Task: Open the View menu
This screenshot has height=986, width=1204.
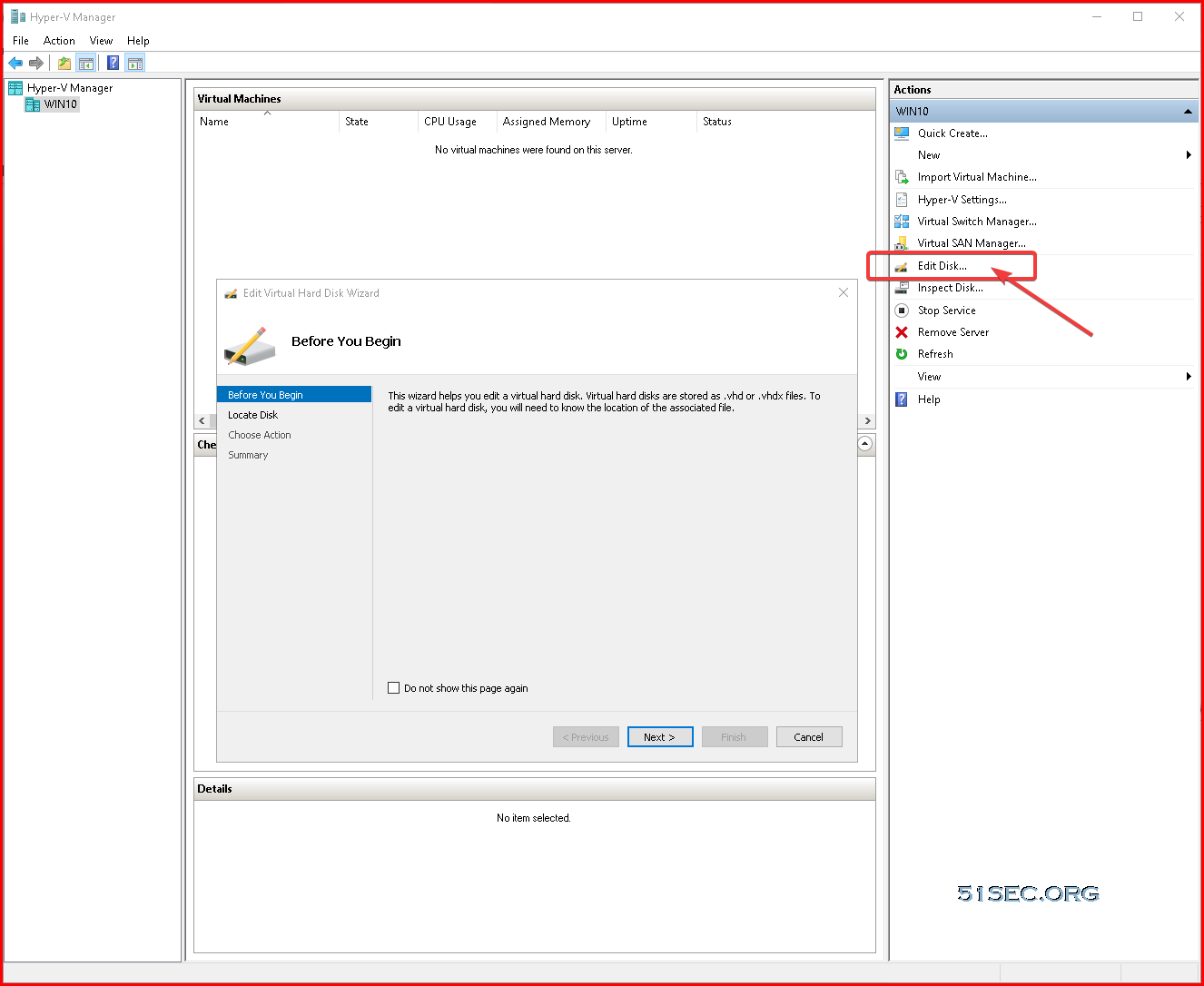Action: click(x=101, y=41)
